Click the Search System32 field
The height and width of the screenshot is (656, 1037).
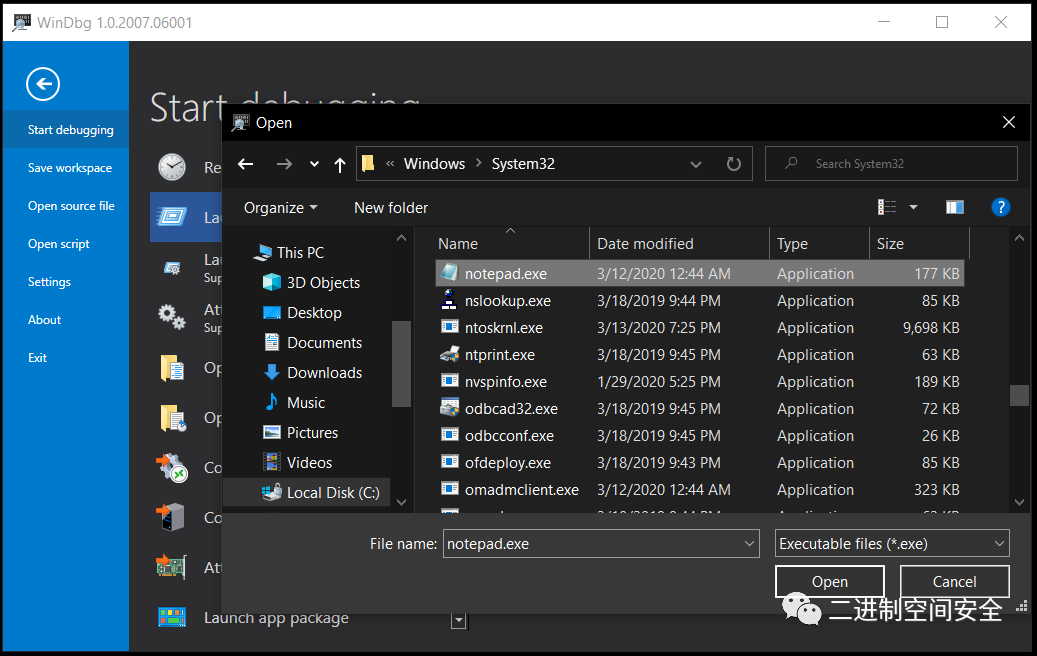(x=891, y=163)
